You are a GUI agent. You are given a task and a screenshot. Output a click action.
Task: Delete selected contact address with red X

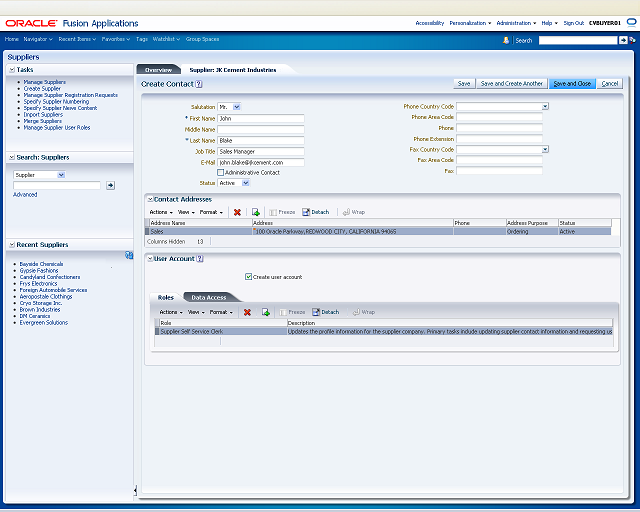(237, 212)
